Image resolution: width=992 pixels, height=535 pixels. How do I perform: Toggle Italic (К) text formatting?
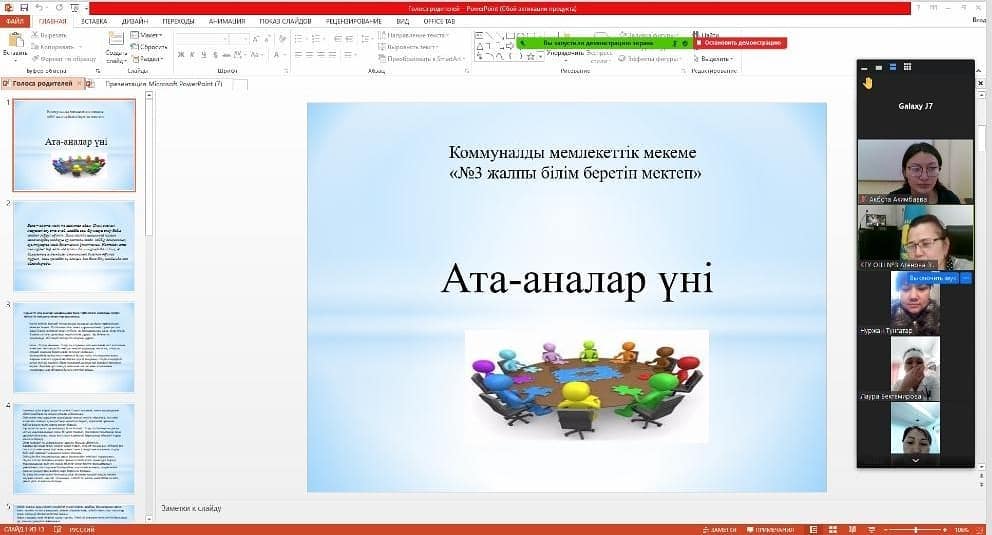(192, 55)
